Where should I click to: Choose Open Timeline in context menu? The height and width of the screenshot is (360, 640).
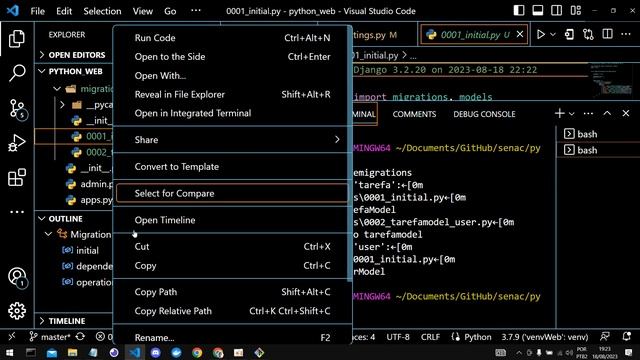232,220
